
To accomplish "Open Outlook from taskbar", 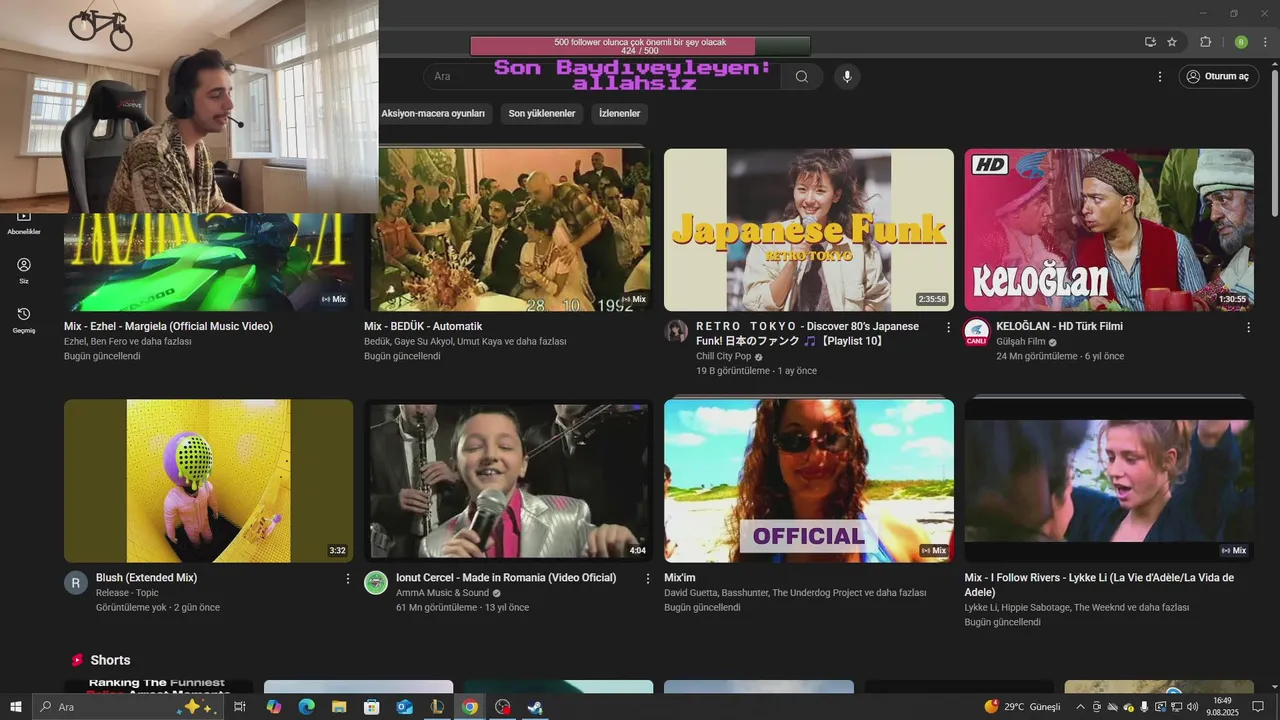I will 404,707.
